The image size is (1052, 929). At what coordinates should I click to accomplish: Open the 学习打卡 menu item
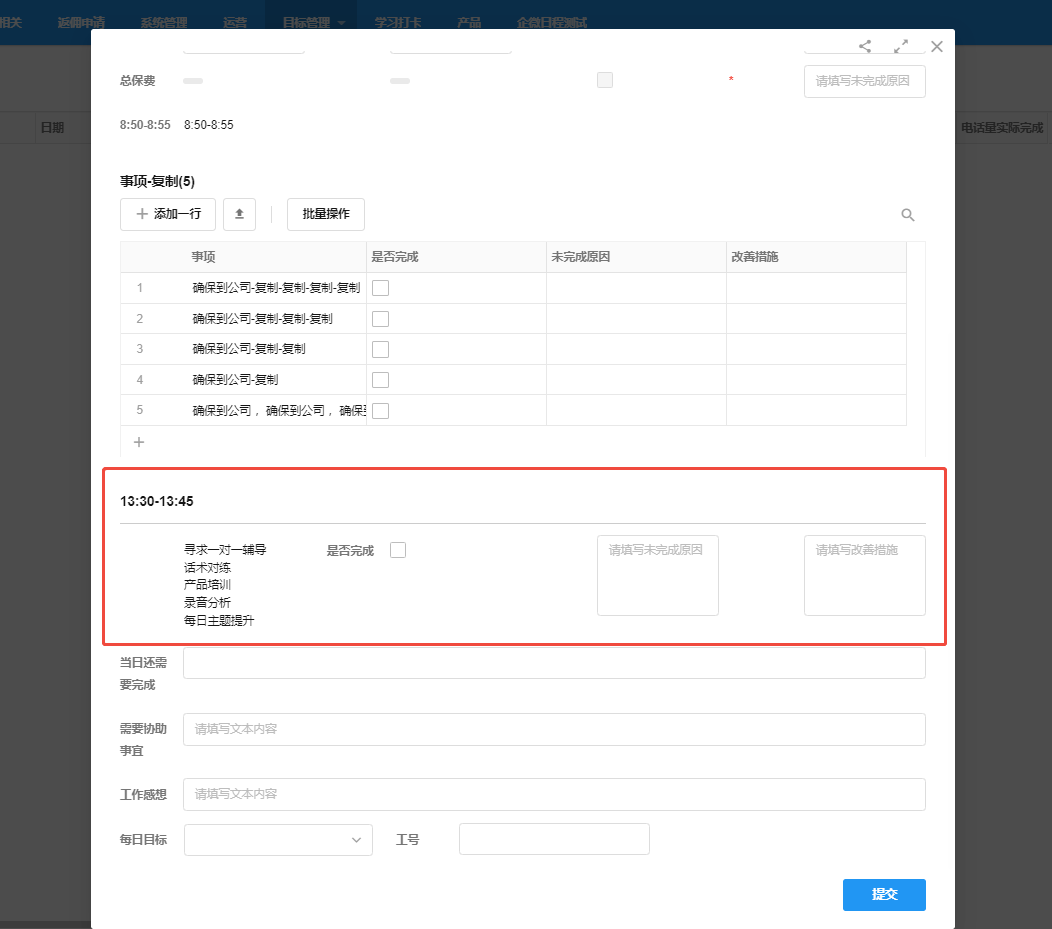(x=397, y=21)
